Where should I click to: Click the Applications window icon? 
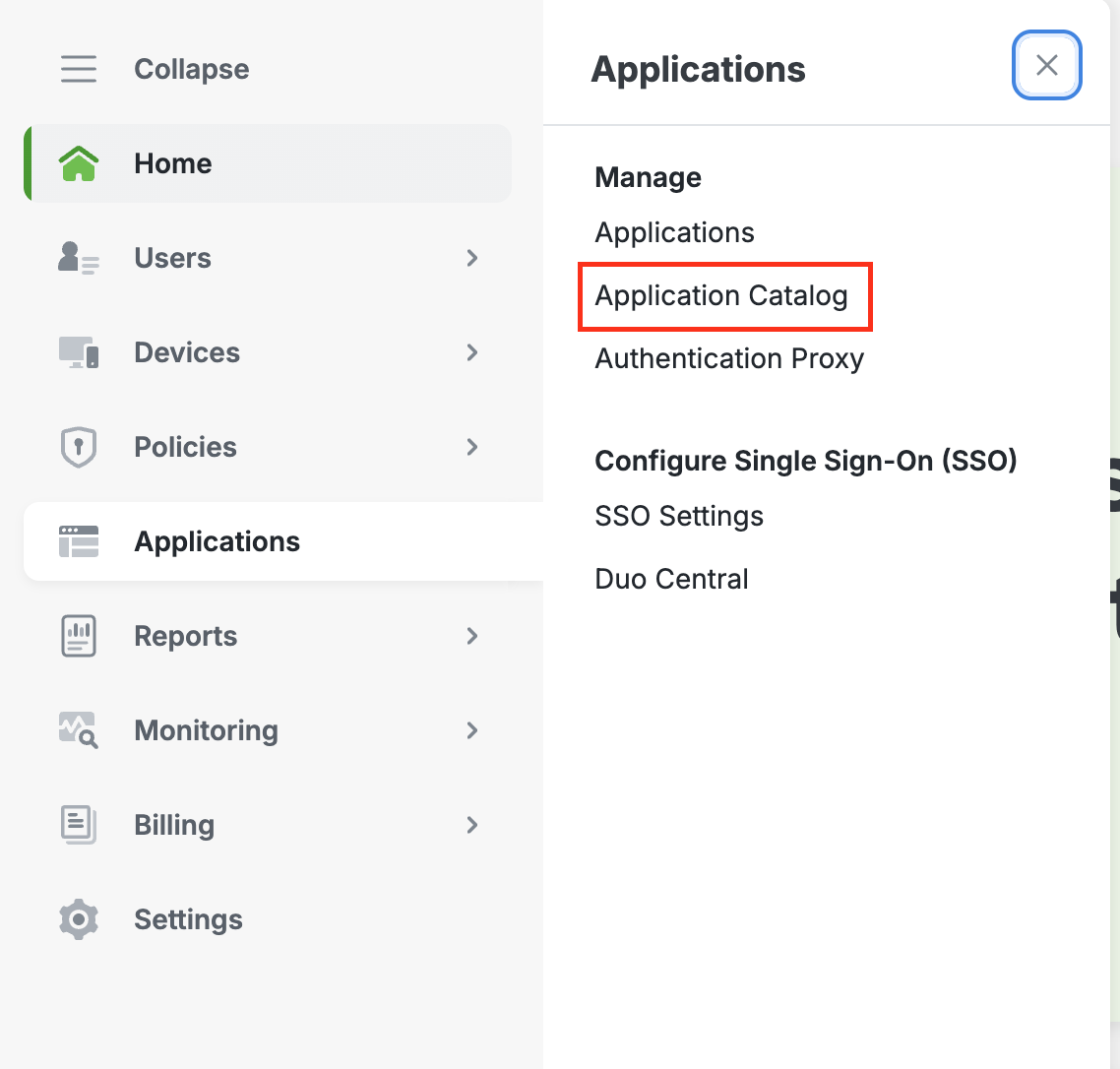(x=79, y=541)
